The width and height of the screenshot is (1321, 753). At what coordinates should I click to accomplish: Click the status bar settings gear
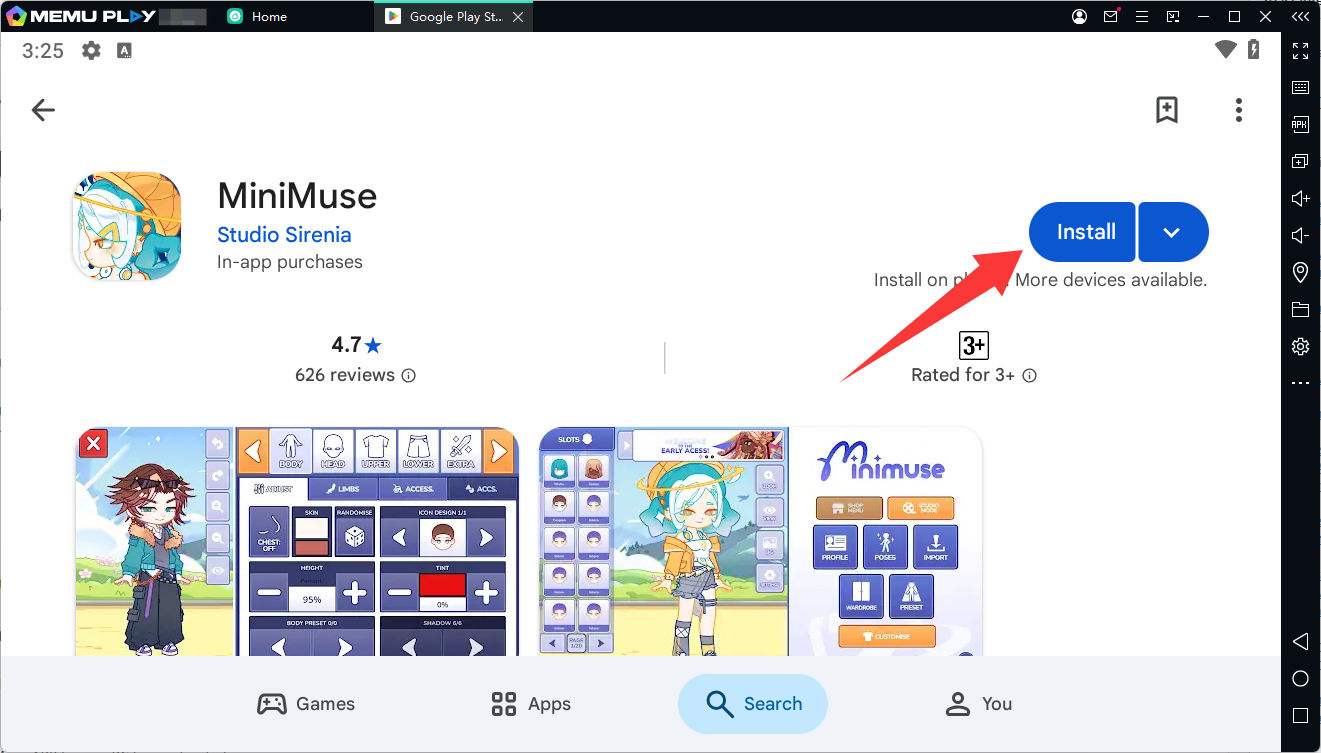tap(91, 50)
